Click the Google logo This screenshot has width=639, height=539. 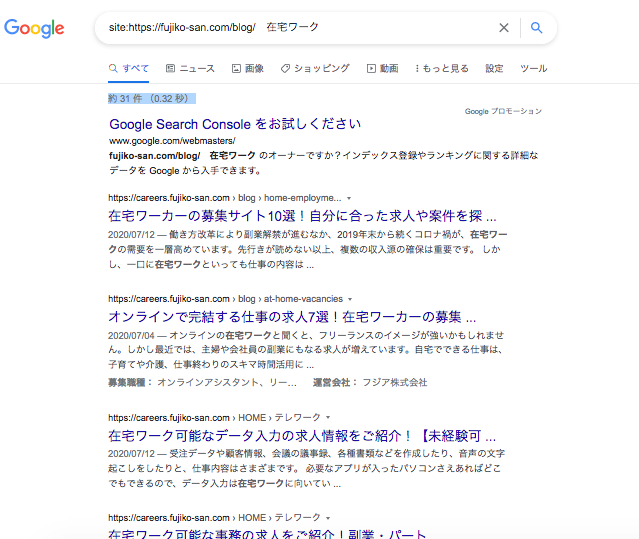pyautogui.click(x=34, y=28)
